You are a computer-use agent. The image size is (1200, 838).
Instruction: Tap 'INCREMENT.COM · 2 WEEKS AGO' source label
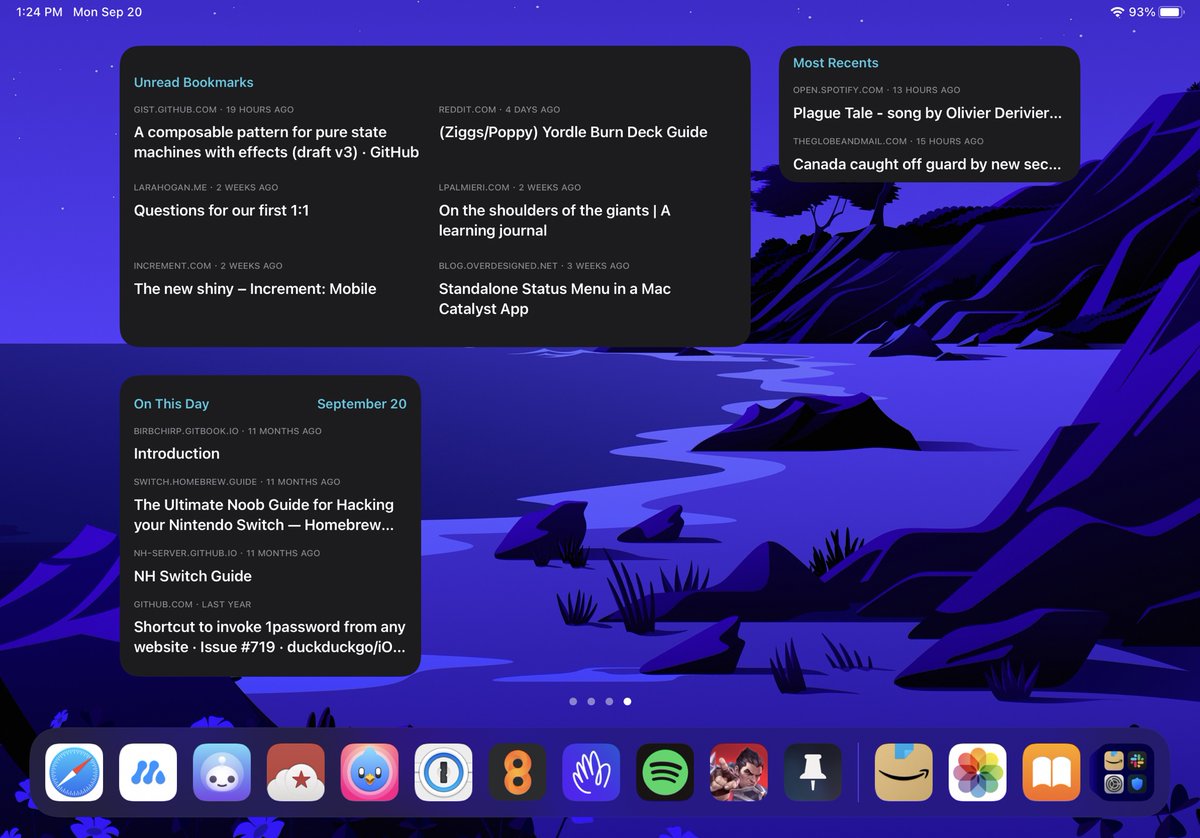click(x=208, y=266)
